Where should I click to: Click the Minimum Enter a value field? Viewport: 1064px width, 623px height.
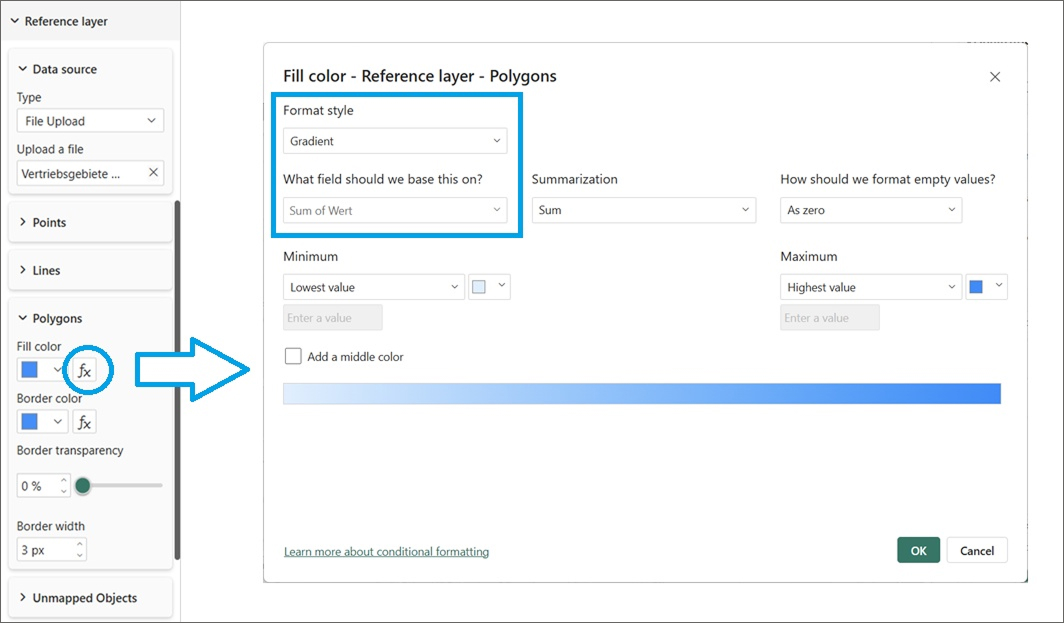coord(332,317)
